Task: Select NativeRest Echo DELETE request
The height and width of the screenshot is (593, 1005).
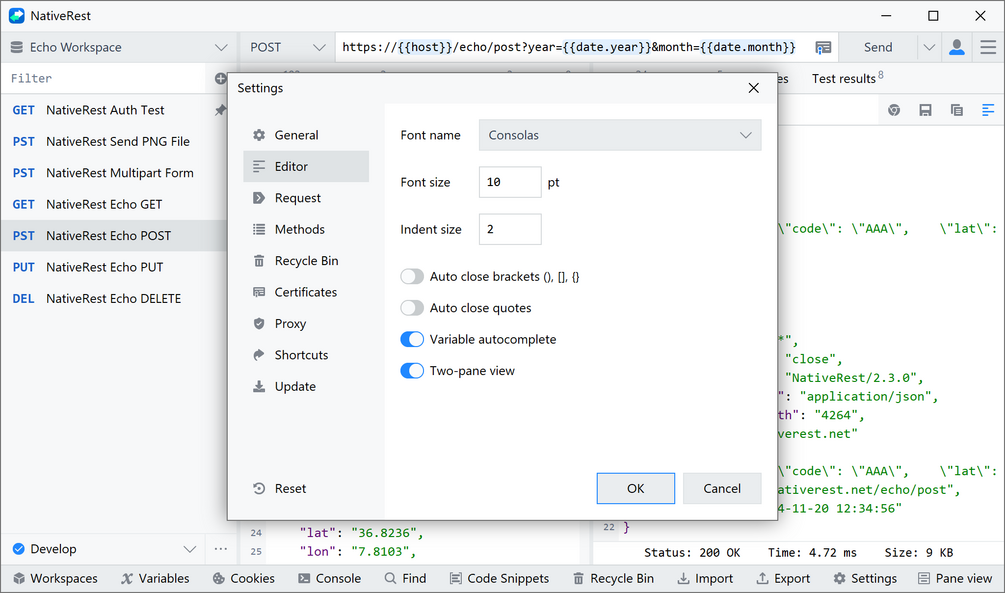Action: click(x=114, y=299)
